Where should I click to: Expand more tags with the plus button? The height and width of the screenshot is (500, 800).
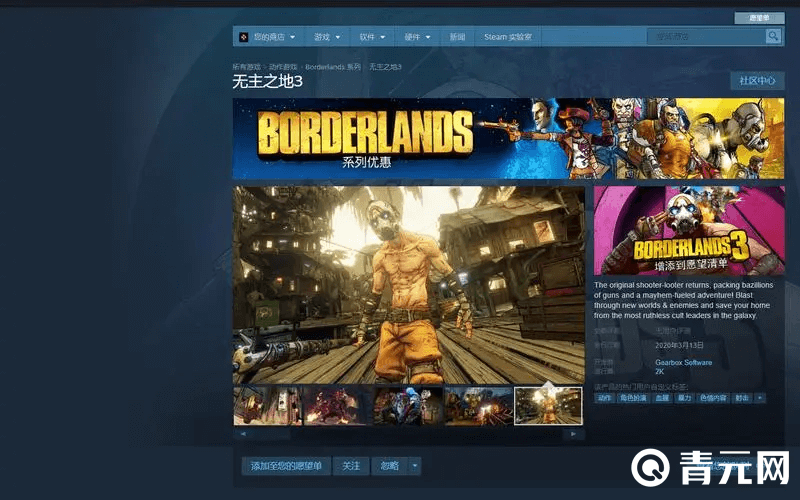click(x=760, y=398)
